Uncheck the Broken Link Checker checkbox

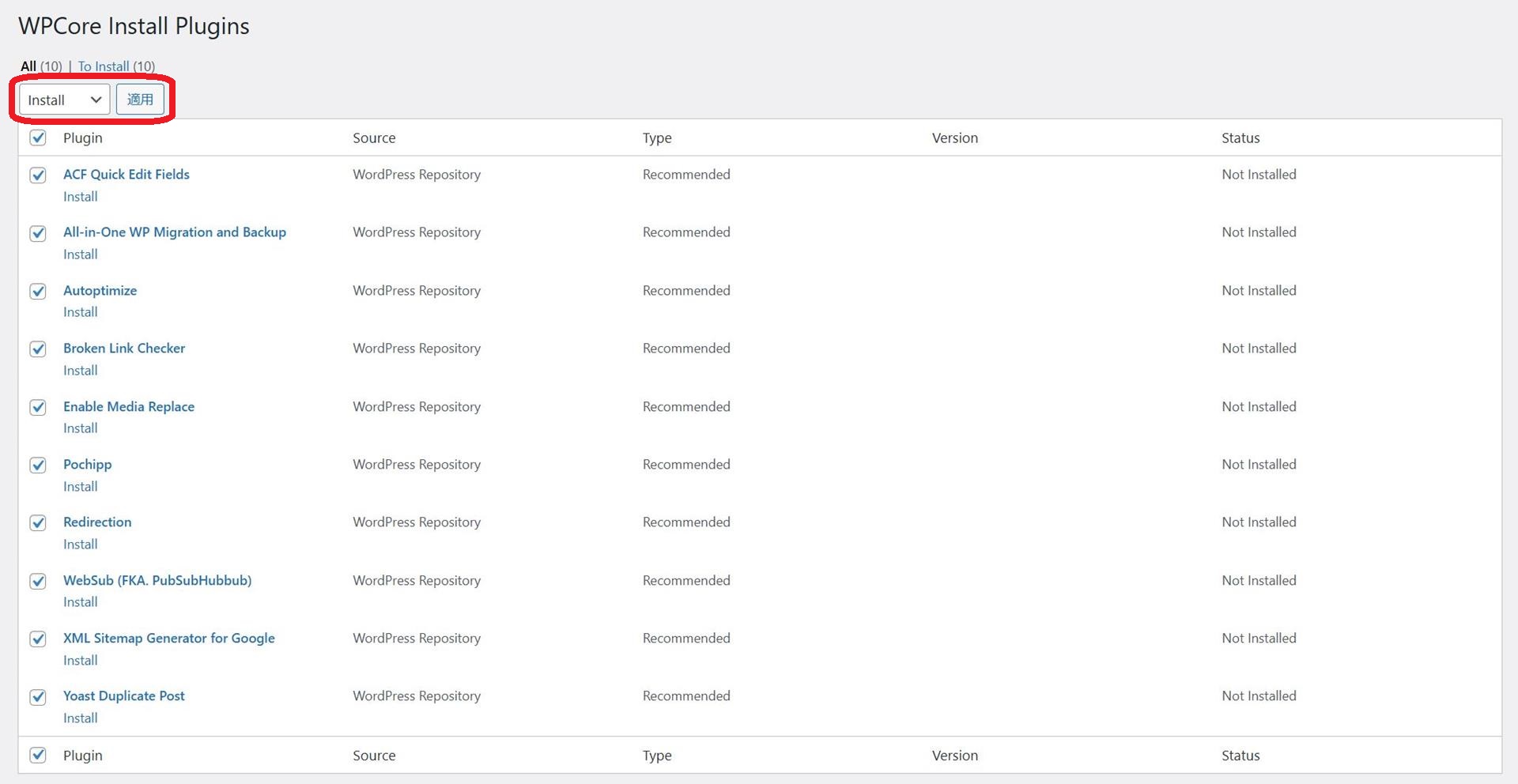click(38, 349)
